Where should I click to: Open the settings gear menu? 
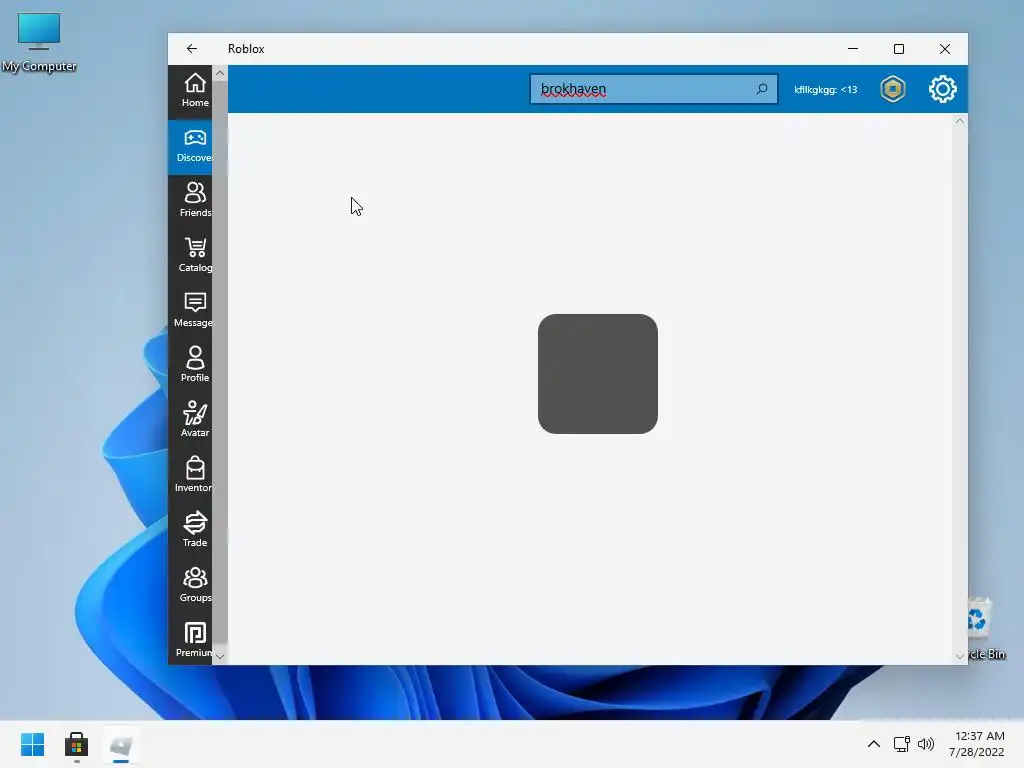942,89
